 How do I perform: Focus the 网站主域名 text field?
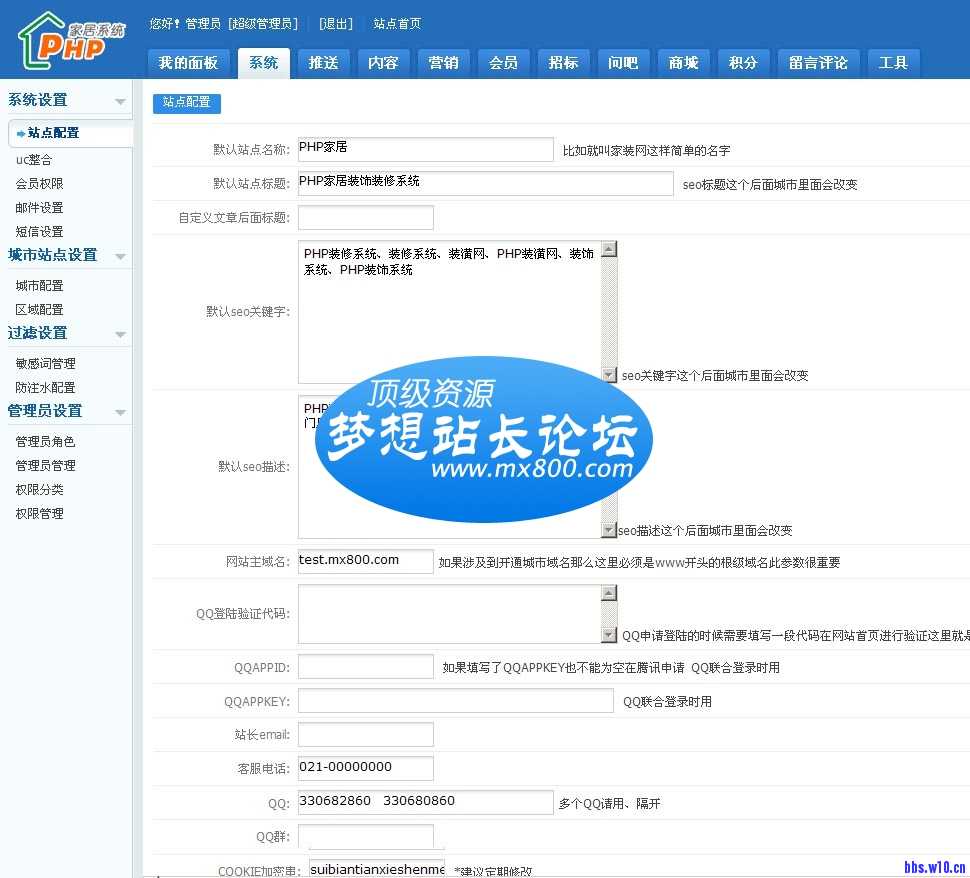pyautogui.click(x=365, y=561)
